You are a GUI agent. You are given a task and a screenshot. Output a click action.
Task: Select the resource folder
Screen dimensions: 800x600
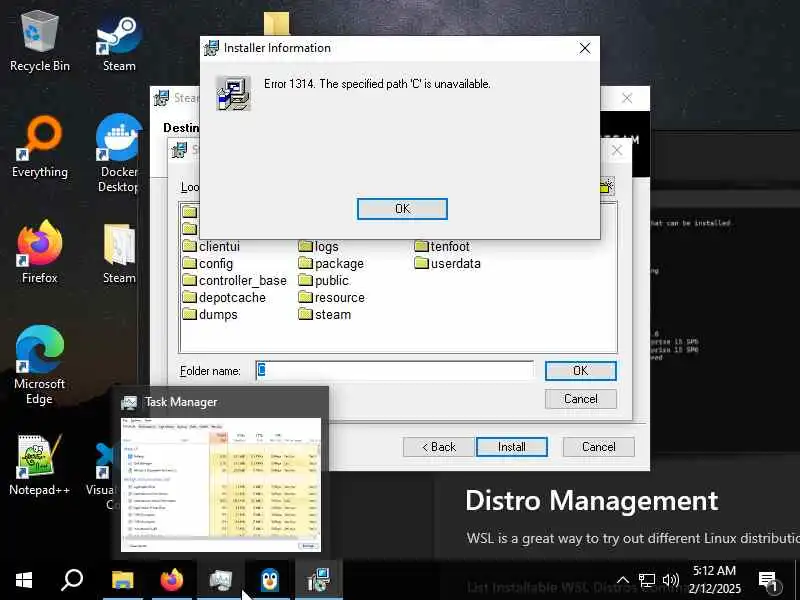coord(332,297)
